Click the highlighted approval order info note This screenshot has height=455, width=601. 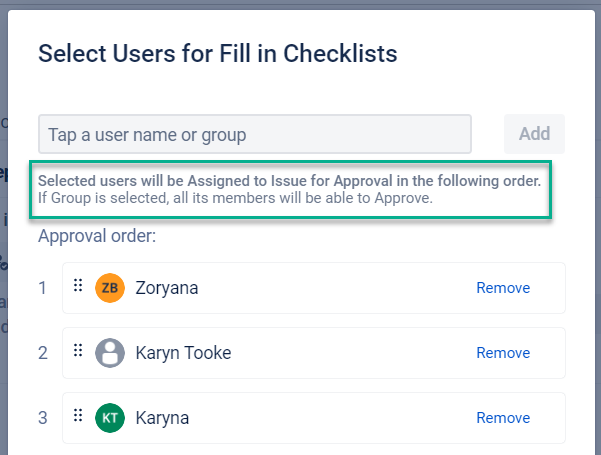point(290,189)
